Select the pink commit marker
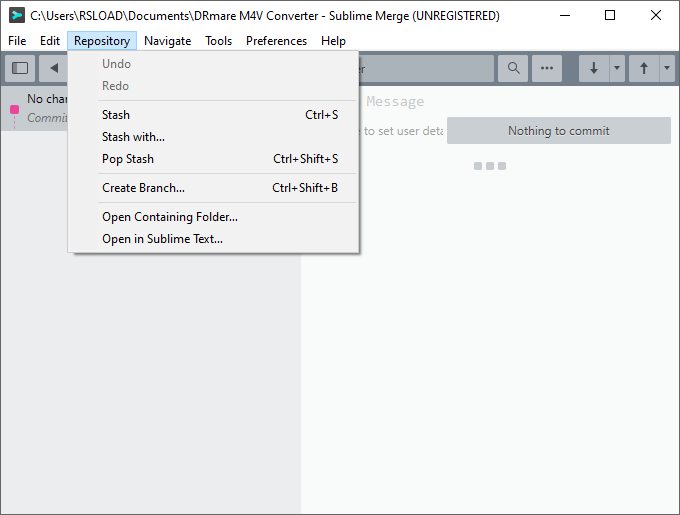 pyautogui.click(x=14, y=109)
